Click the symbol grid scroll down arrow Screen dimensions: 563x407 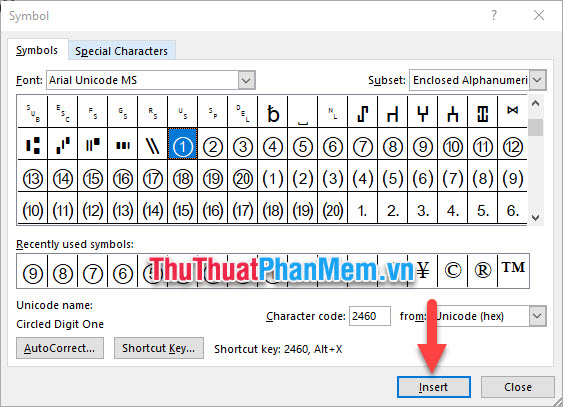tap(535, 217)
